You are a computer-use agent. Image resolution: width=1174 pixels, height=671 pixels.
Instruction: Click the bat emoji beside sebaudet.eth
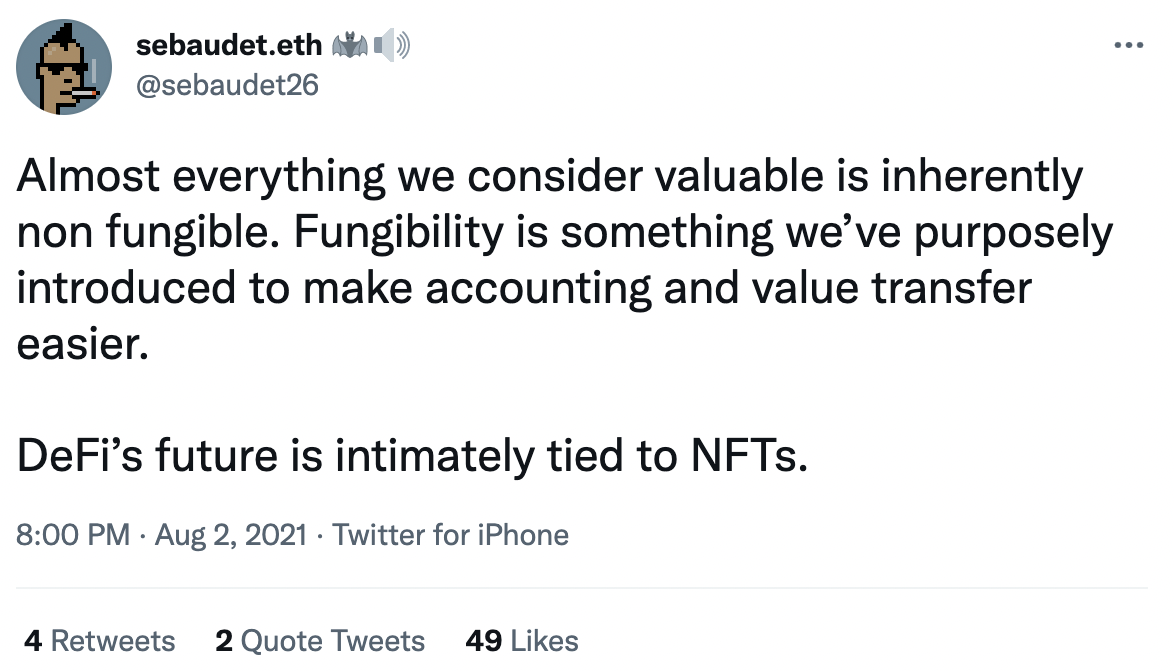[x=350, y=46]
